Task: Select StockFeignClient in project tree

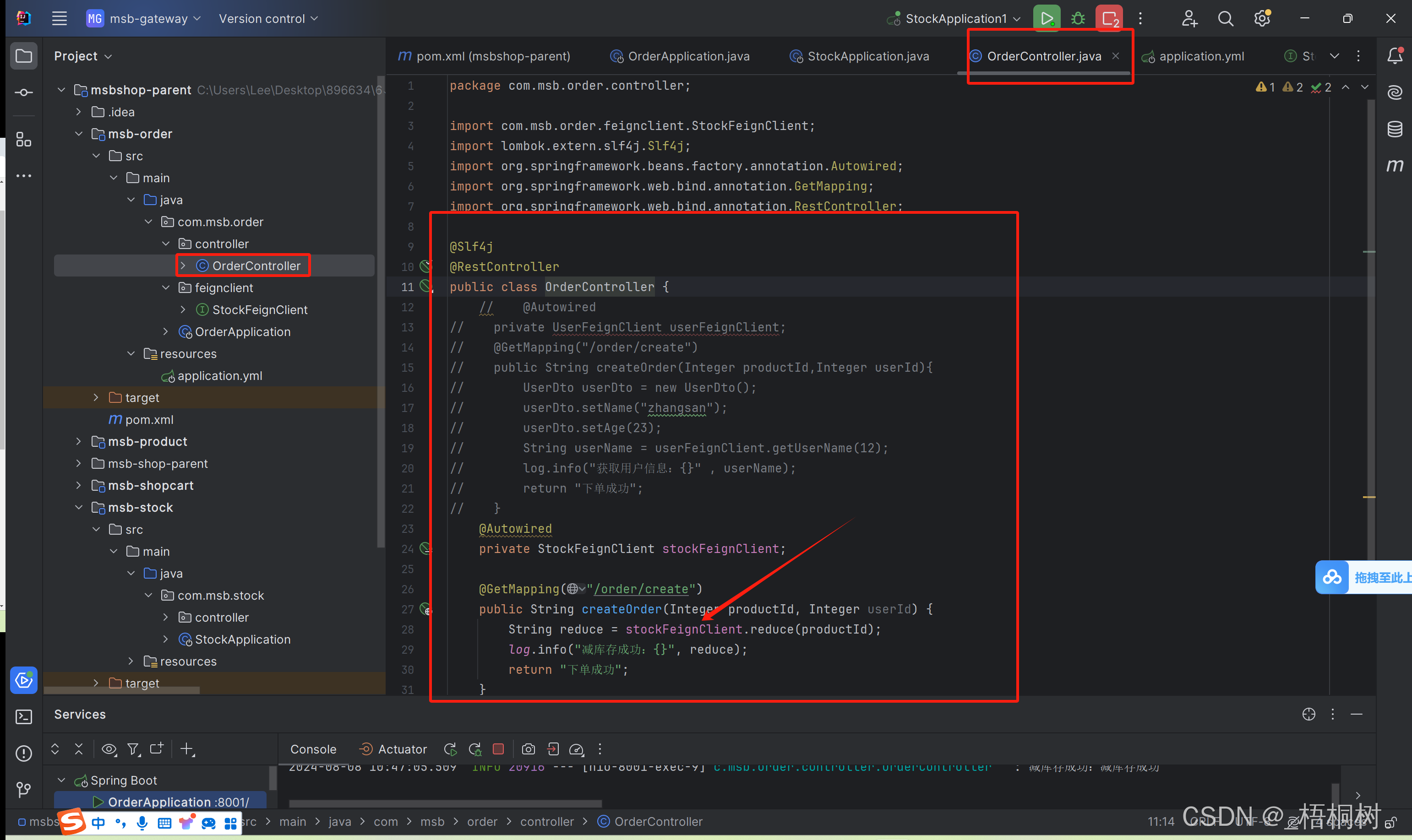Action: (x=259, y=309)
